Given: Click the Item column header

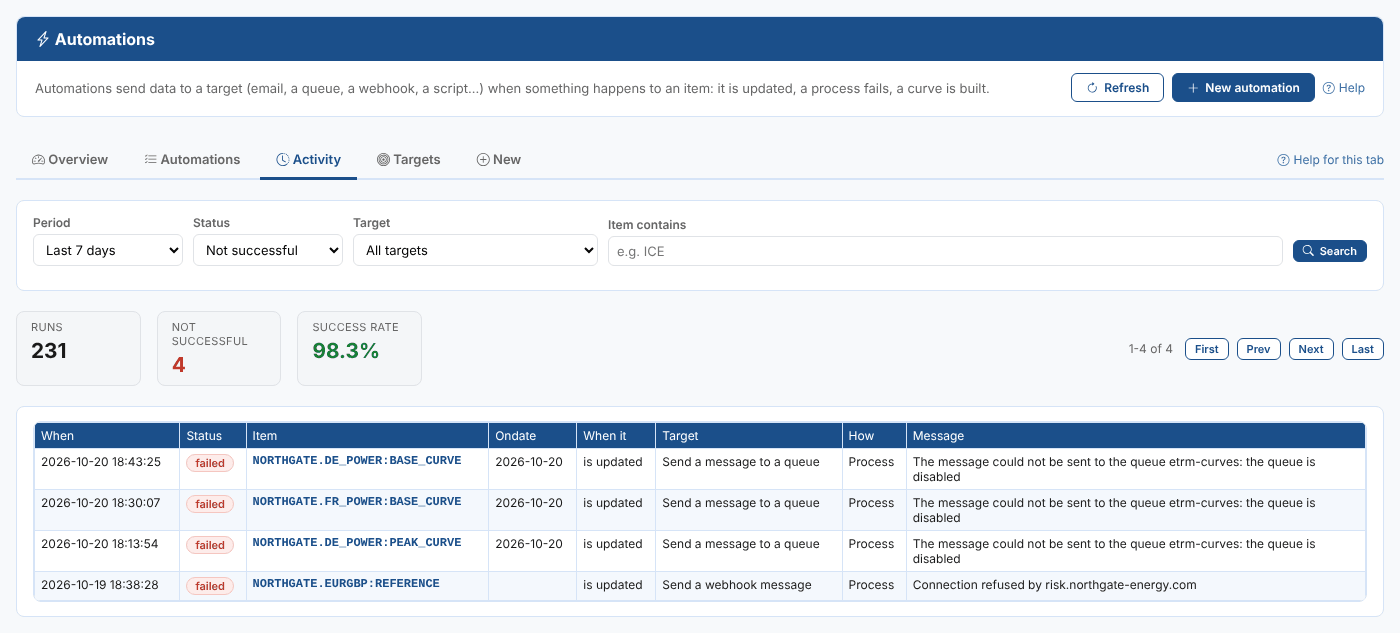Looking at the screenshot, I should point(367,436).
